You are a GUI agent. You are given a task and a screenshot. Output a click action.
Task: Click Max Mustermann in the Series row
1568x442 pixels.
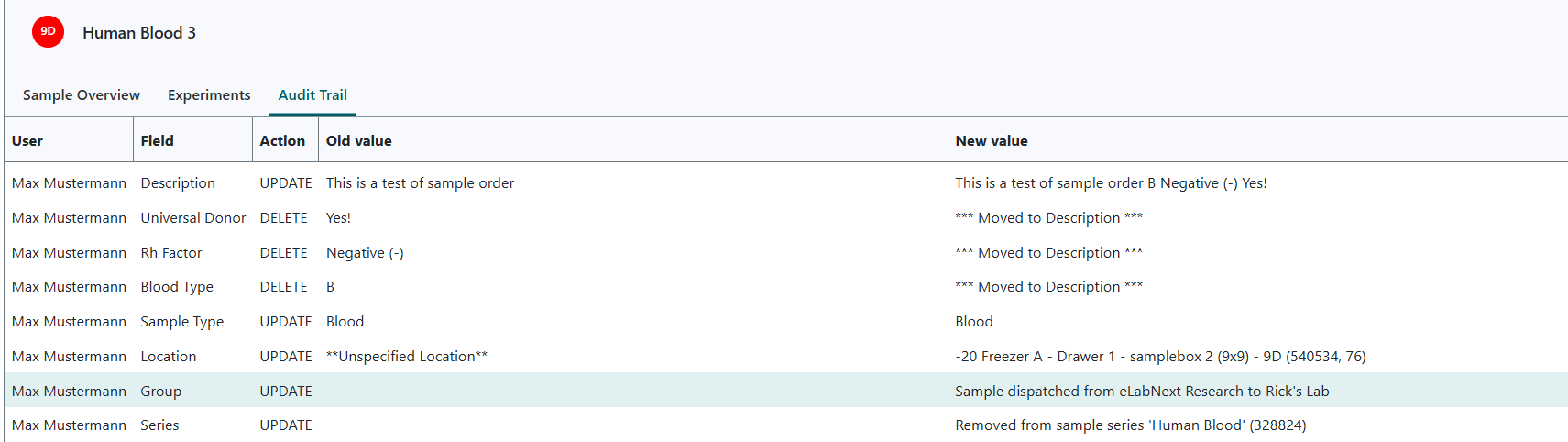(69, 425)
